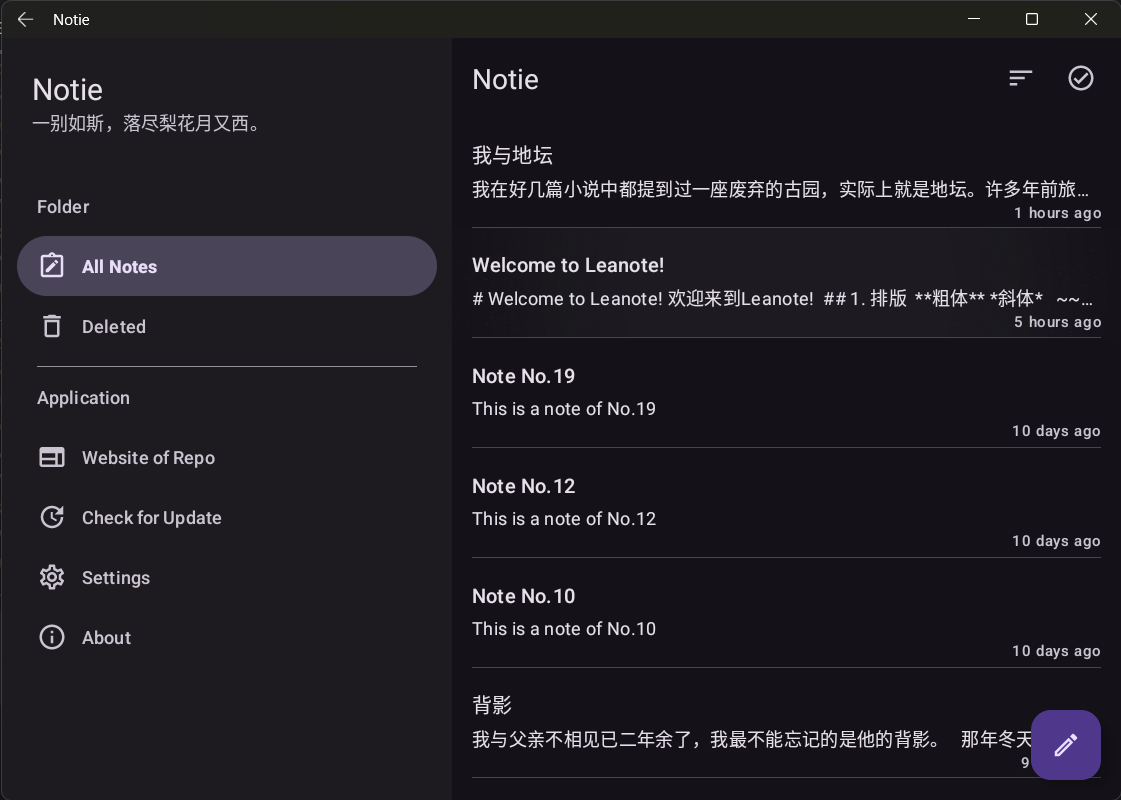Click the '5 hours ago' timestamp

[1057, 322]
